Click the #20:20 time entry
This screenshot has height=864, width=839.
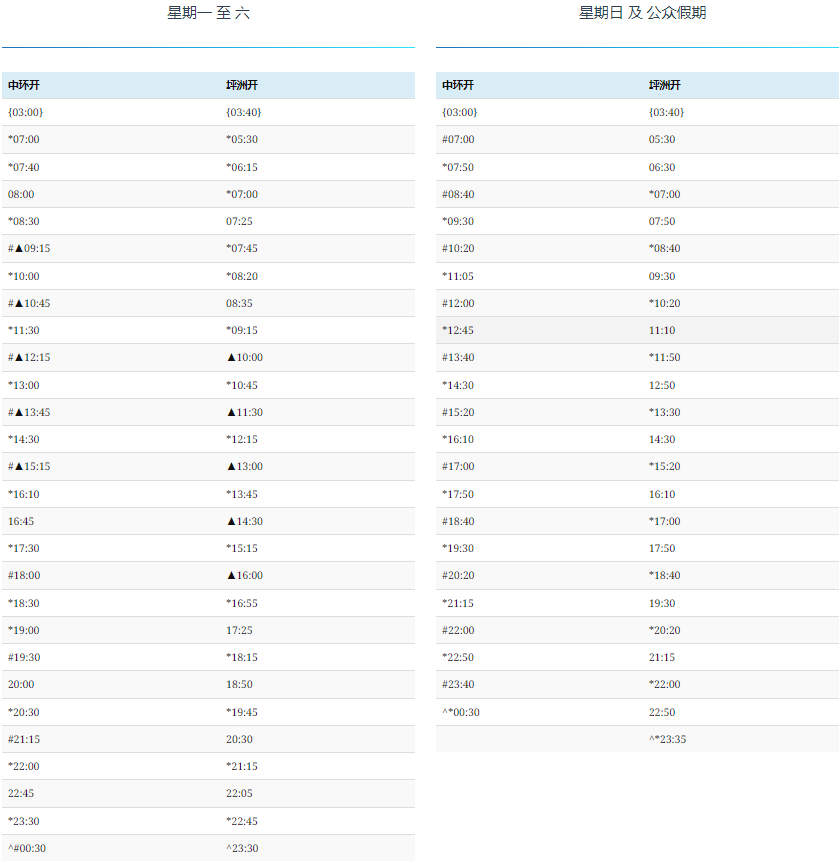(x=458, y=575)
